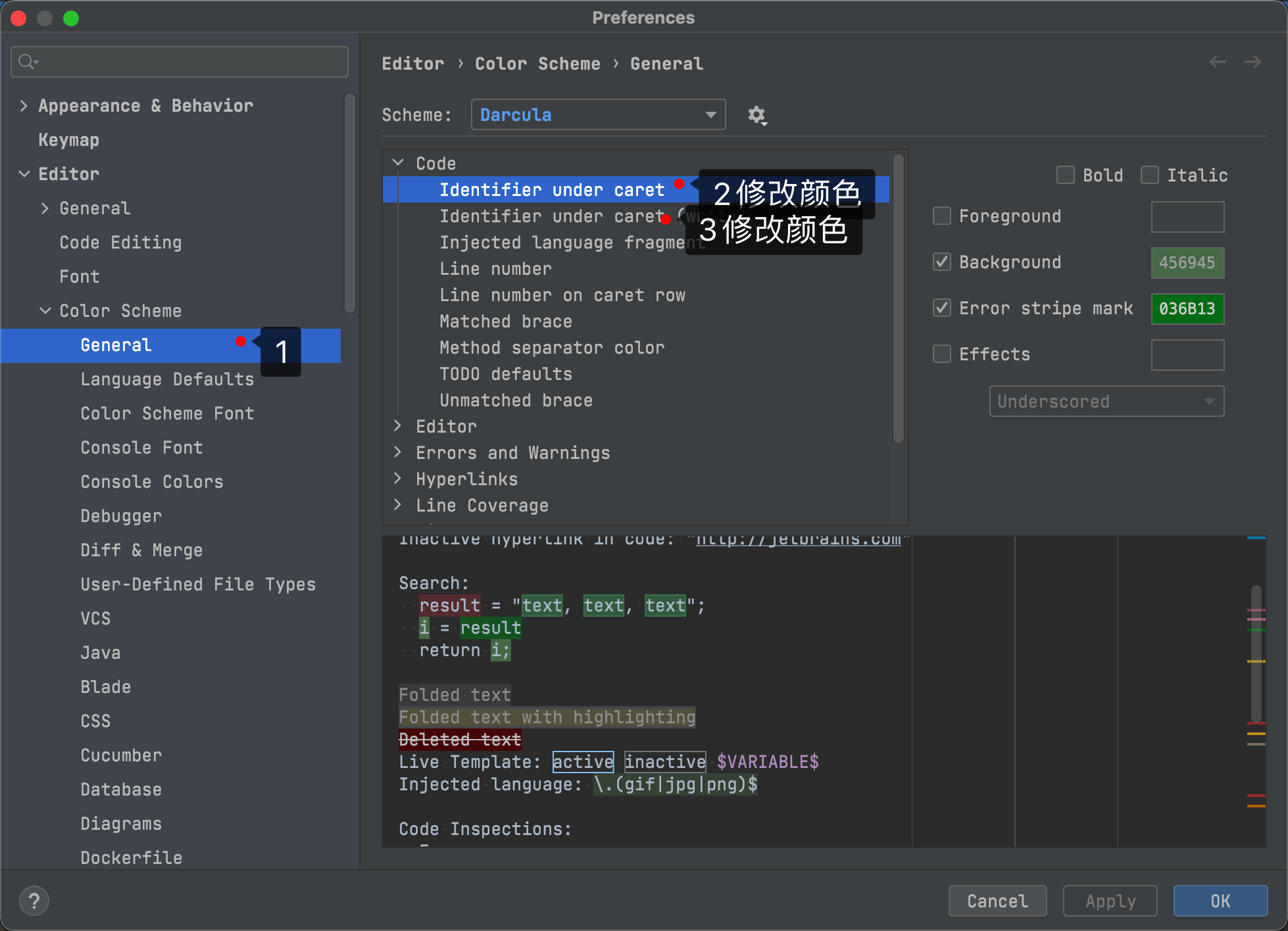This screenshot has width=1288, height=931.
Task: Collapse the Editor sidebar section
Action: [x=24, y=174]
